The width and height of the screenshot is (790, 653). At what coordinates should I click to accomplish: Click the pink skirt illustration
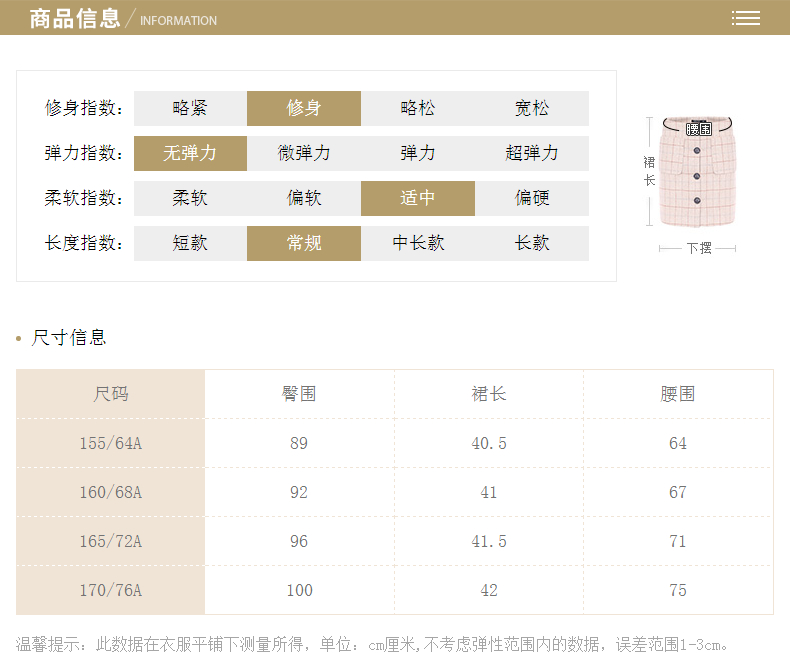pyautogui.click(x=699, y=176)
